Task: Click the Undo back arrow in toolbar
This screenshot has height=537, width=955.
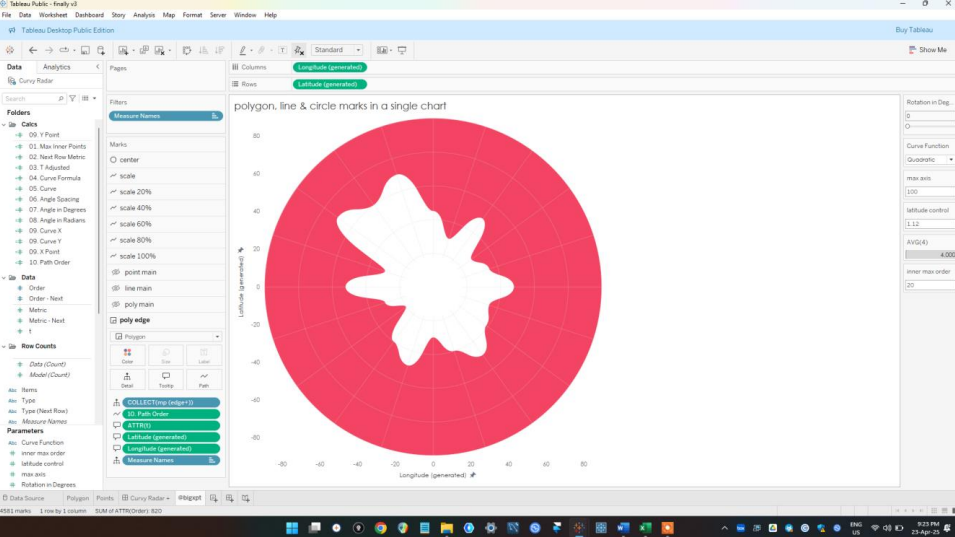Action: (33, 50)
